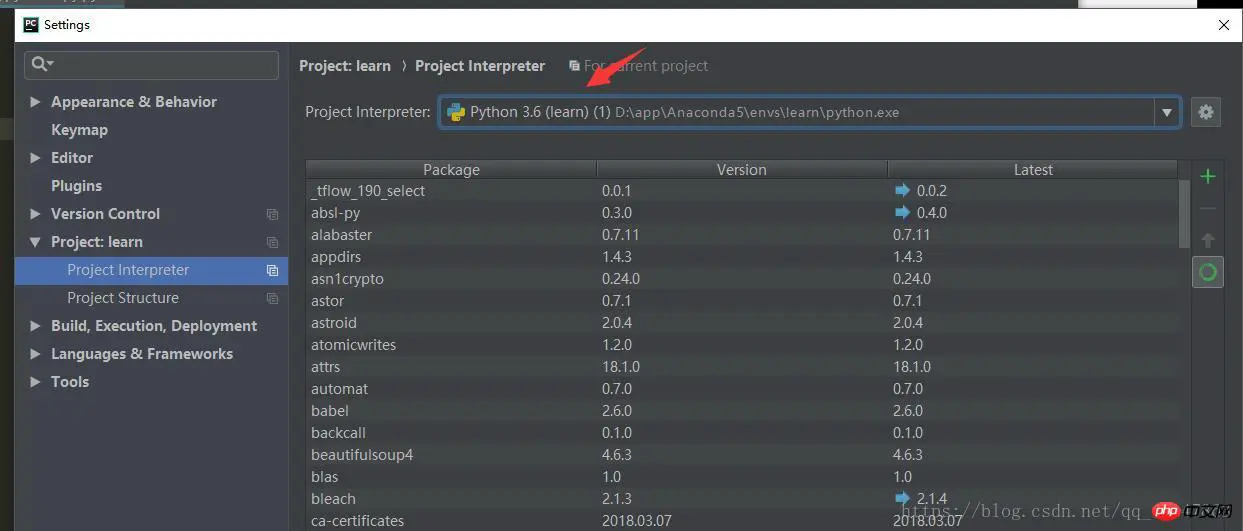Select the atomicwrites package row

coord(742,345)
